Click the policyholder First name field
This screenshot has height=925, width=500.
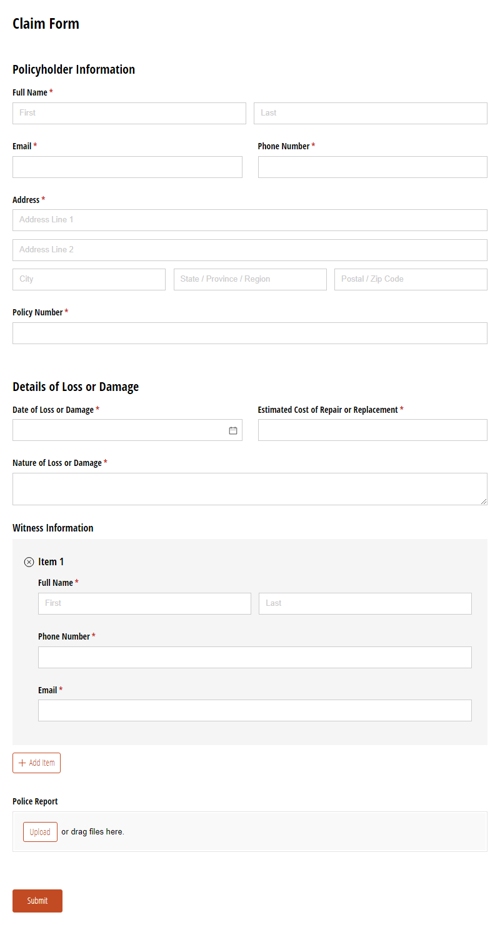tap(129, 113)
